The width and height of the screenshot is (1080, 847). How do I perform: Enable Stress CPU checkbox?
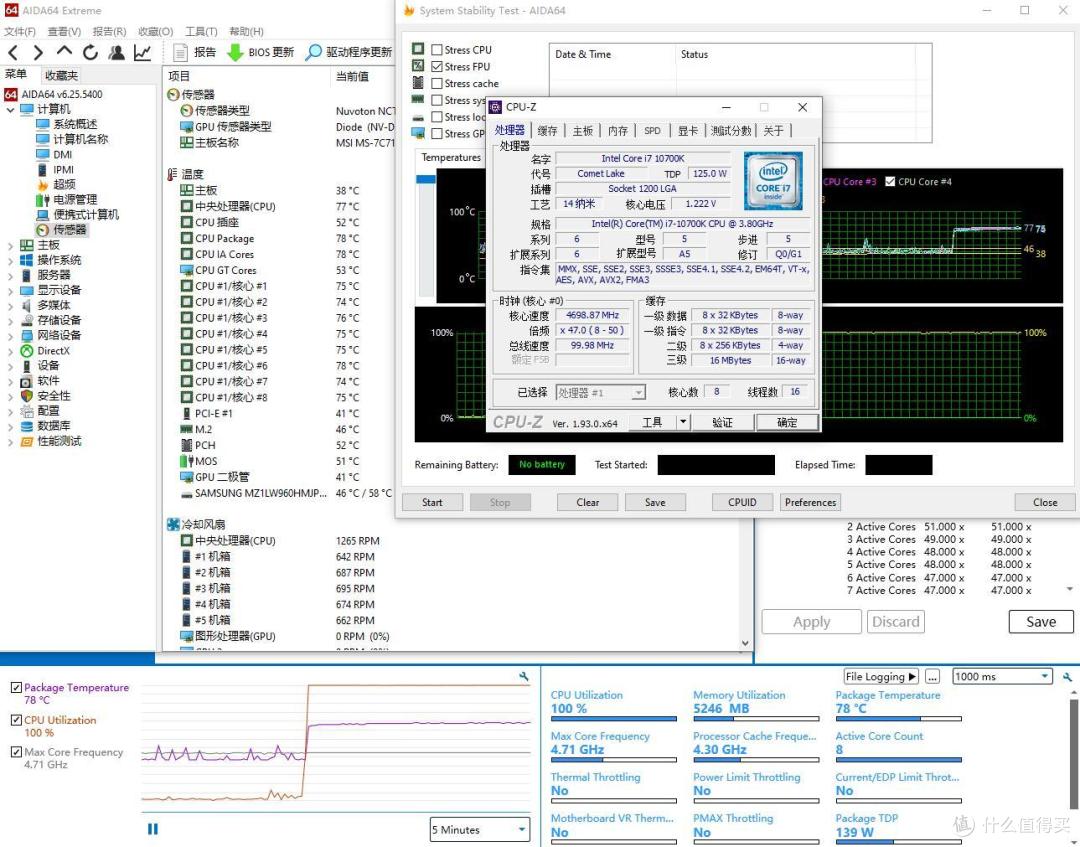437,50
